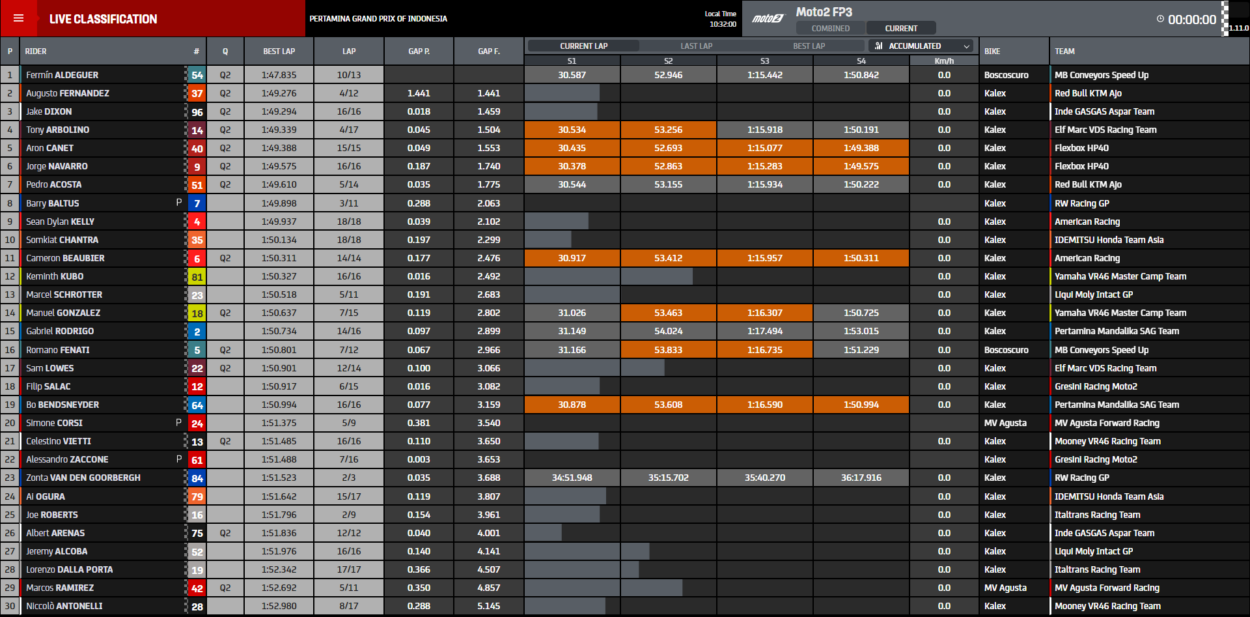Click number badge 54 for Aldeguer
Image resolution: width=1250 pixels, height=617 pixels.
point(197,75)
